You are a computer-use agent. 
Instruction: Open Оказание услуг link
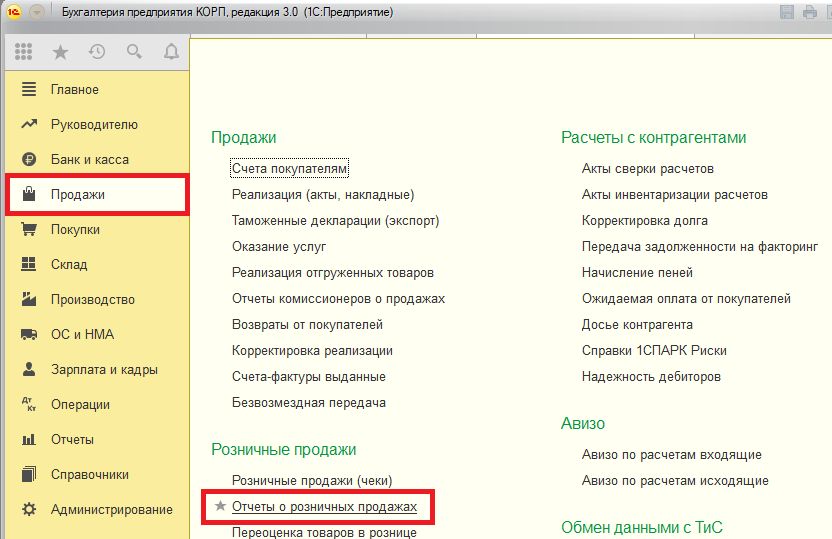click(x=279, y=247)
